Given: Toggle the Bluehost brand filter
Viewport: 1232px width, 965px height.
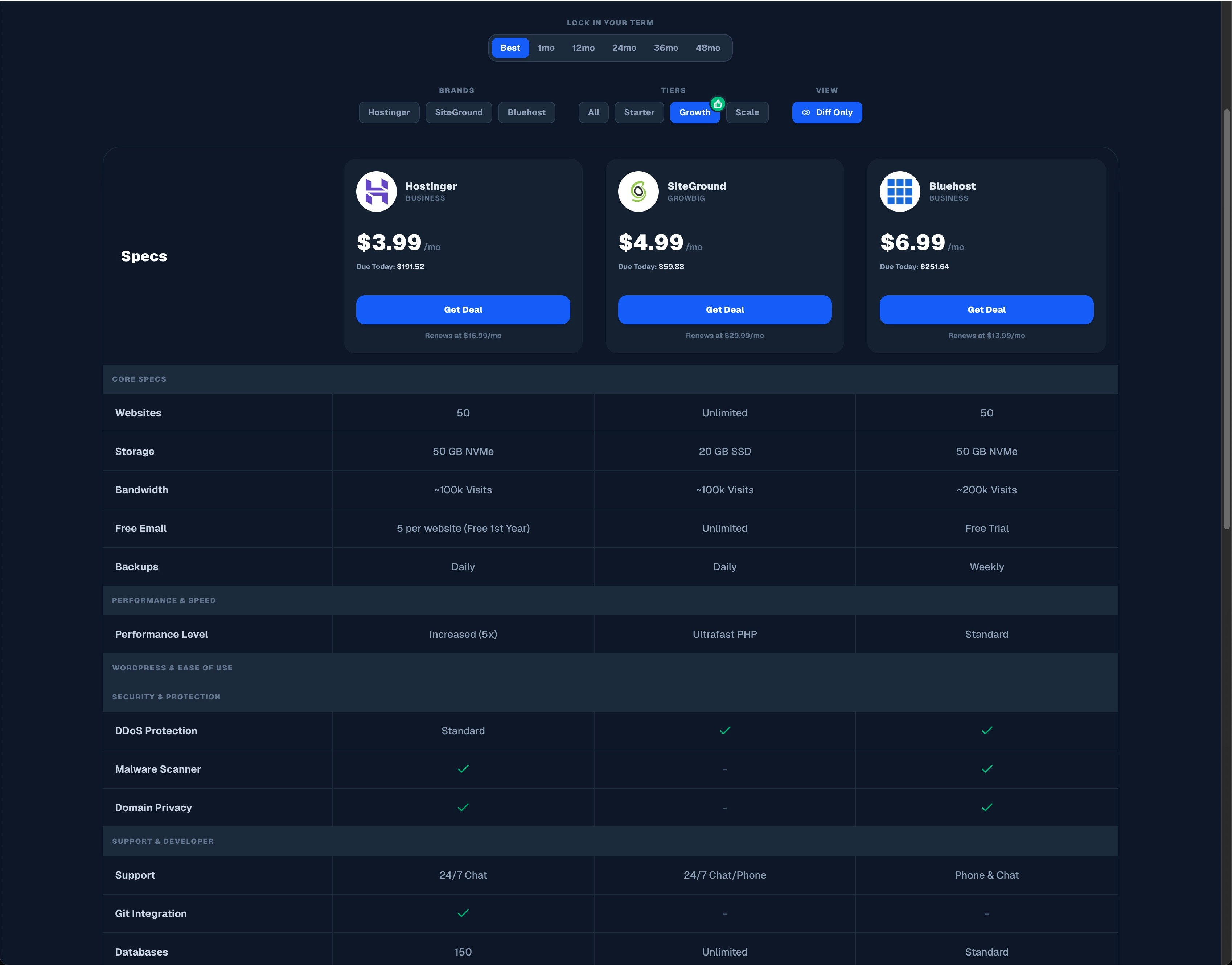Looking at the screenshot, I should coord(526,112).
